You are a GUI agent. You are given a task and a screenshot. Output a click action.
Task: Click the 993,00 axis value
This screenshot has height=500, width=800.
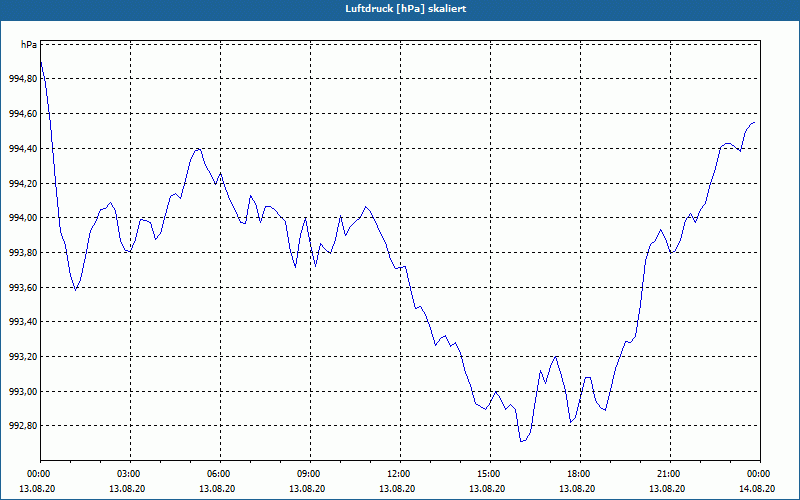23,391
